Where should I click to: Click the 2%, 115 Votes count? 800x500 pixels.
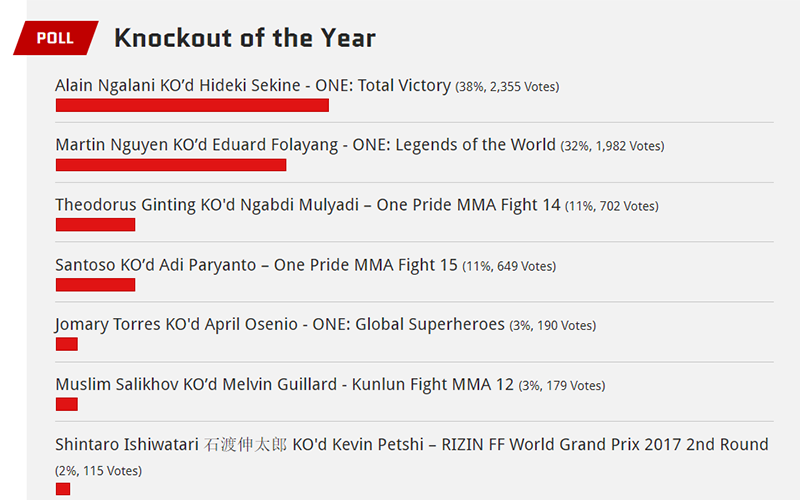pyautogui.click(x=98, y=471)
